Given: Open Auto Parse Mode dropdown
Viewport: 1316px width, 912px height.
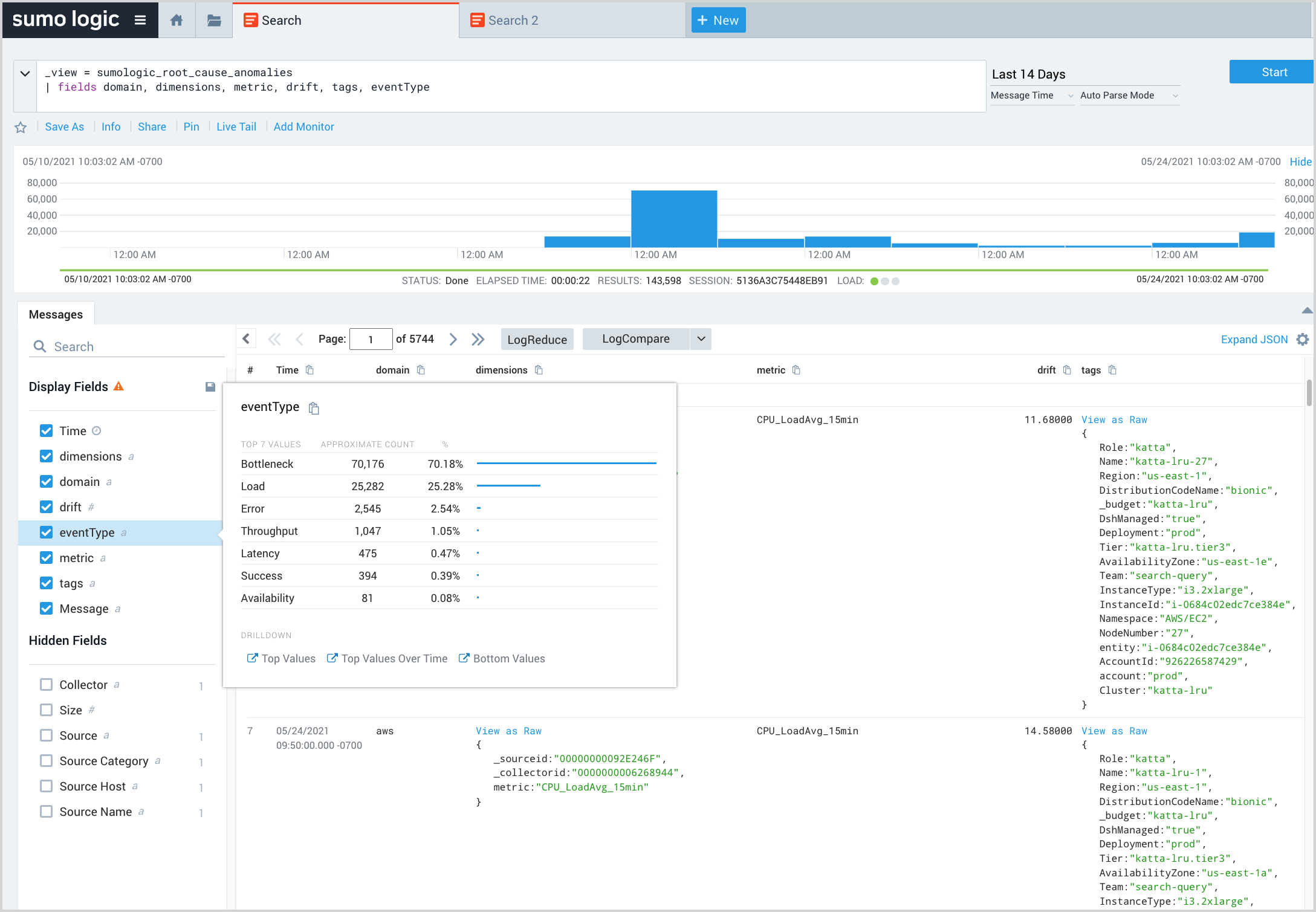Looking at the screenshot, I should click(1129, 95).
